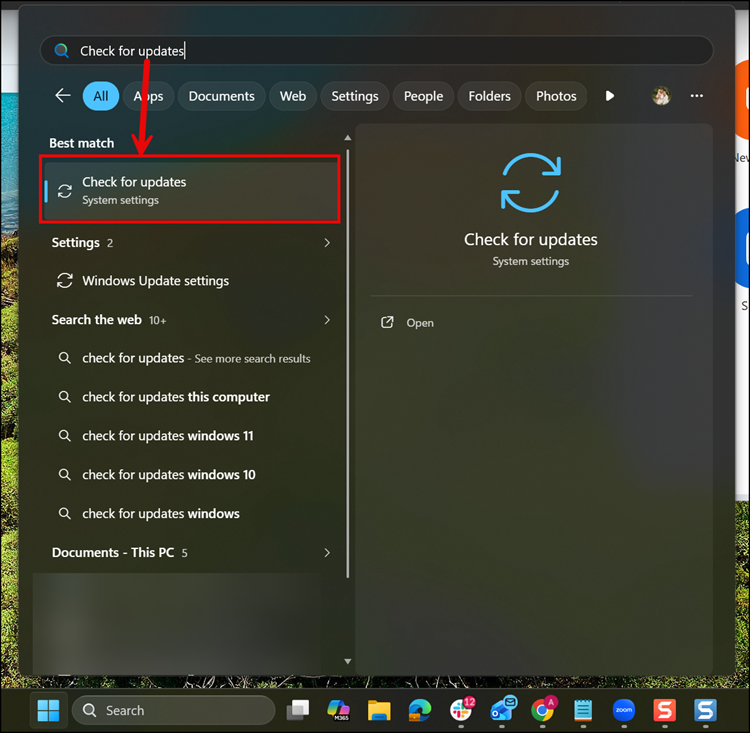Select 'check for updates this computer' suggestion
Screen dimensions: 750x733
(x=190, y=397)
